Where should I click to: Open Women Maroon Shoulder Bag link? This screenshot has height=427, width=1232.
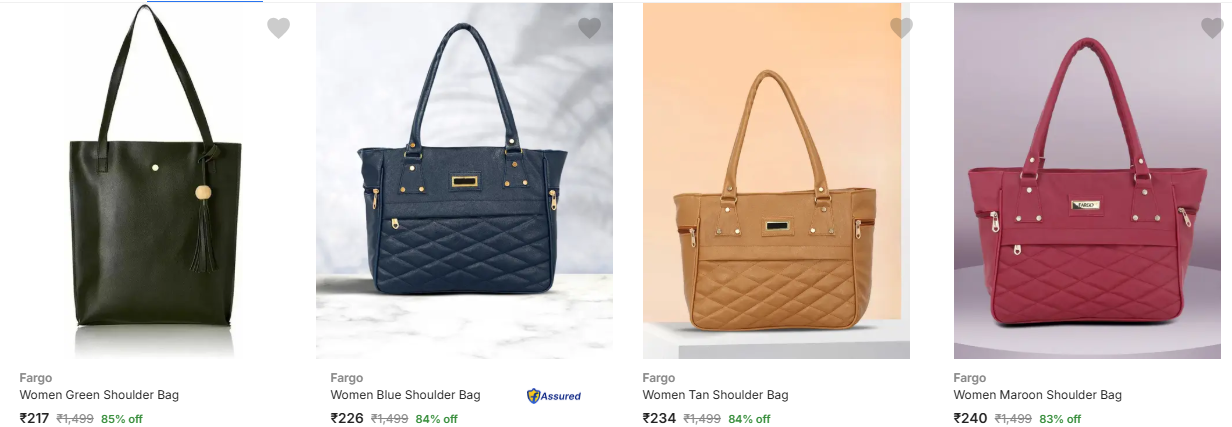click(1038, 395)
